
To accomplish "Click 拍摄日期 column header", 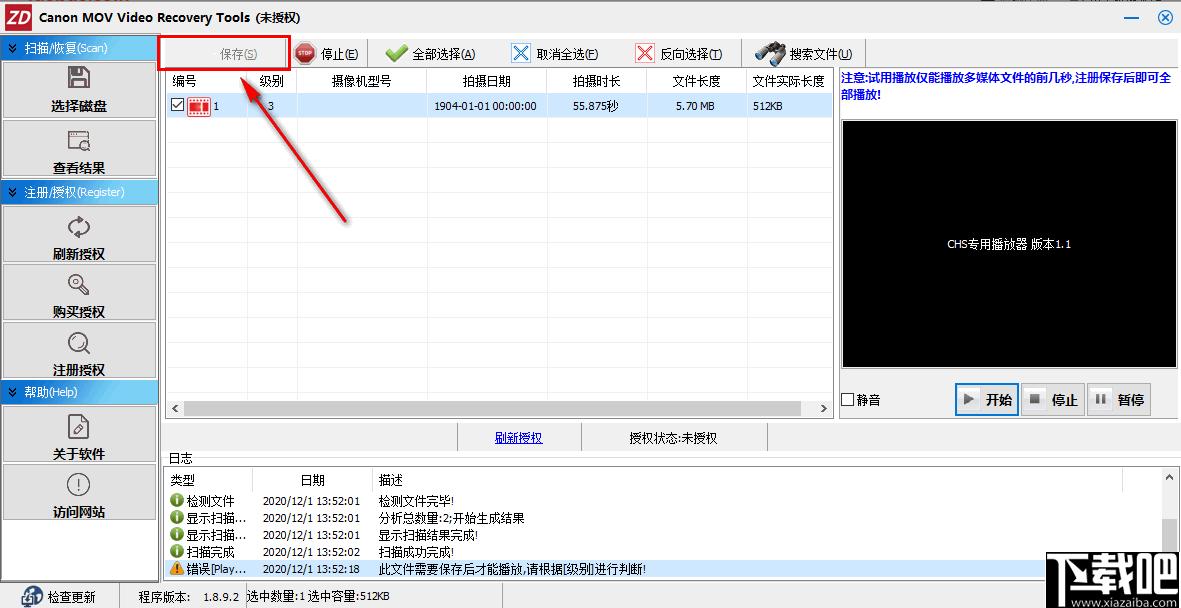I will (x=487, y=81).
